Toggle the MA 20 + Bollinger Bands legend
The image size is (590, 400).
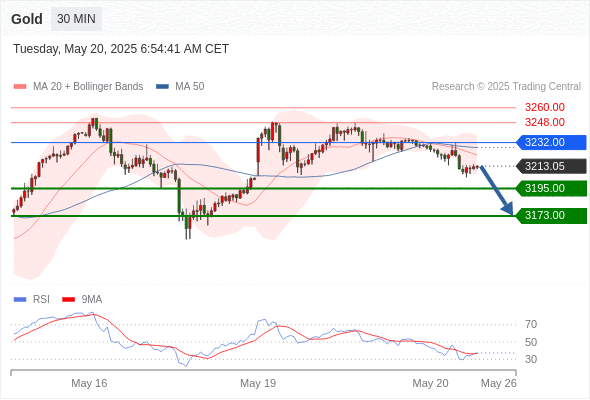click(78, 87)
